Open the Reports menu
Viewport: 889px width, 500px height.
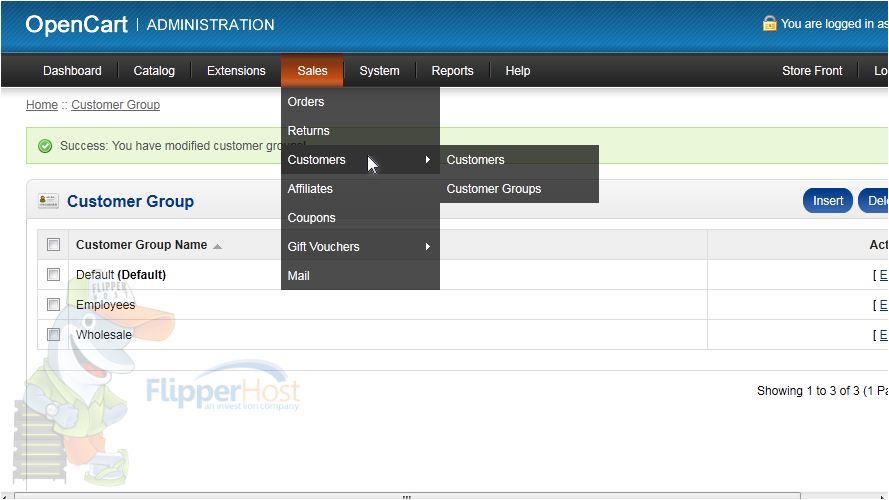pos(452,71)
